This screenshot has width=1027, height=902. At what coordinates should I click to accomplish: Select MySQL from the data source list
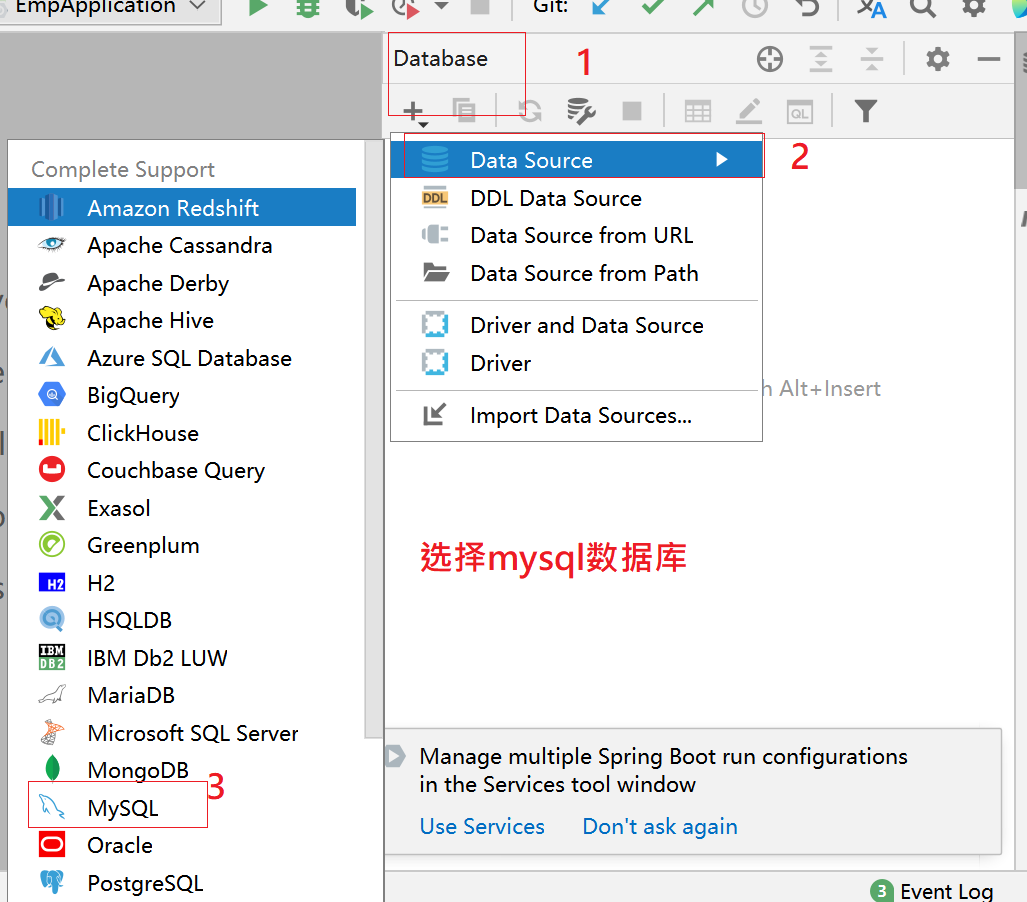pos(122,808)
